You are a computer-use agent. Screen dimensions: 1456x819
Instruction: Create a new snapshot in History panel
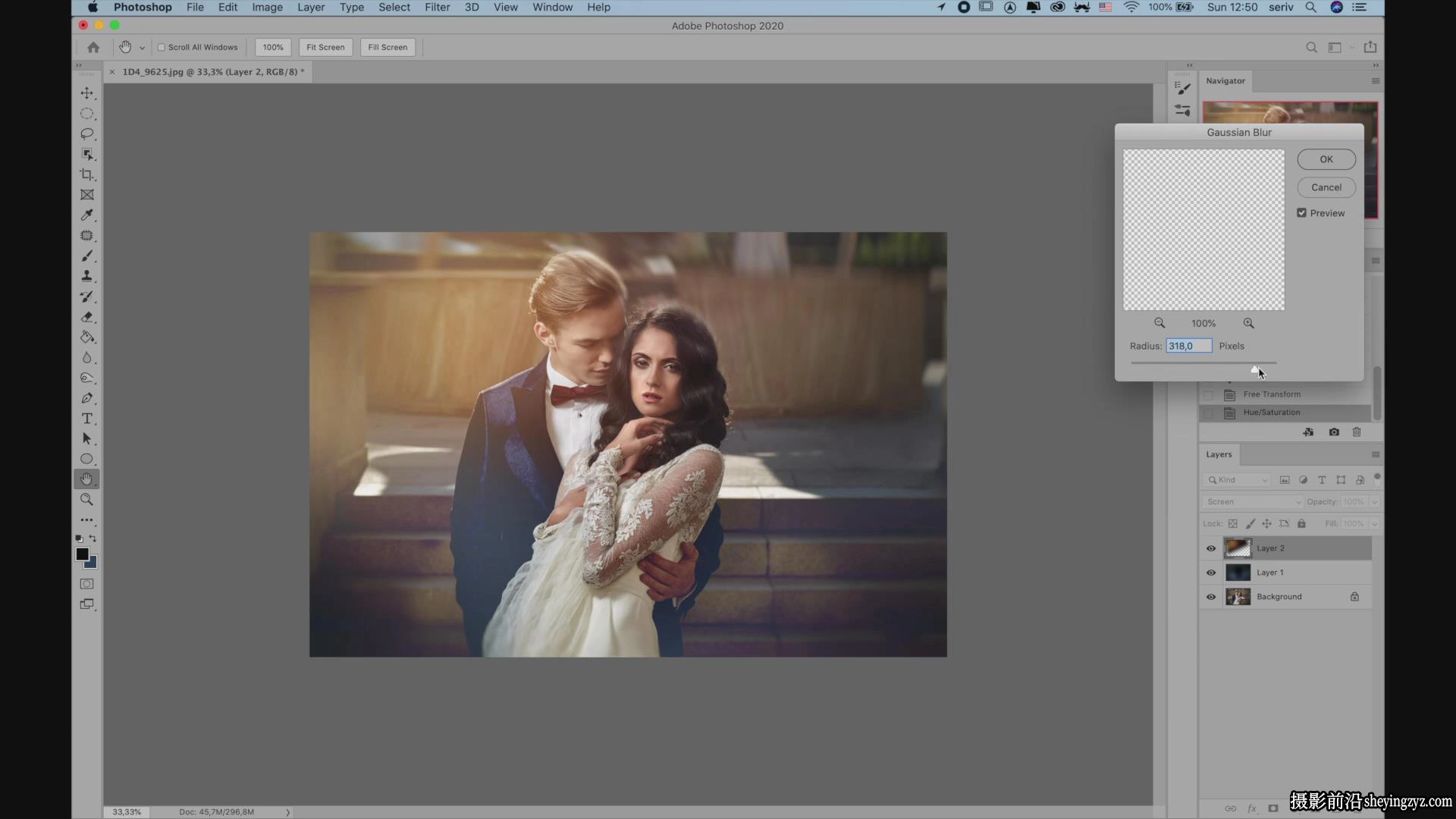(x=1334, y=432)
